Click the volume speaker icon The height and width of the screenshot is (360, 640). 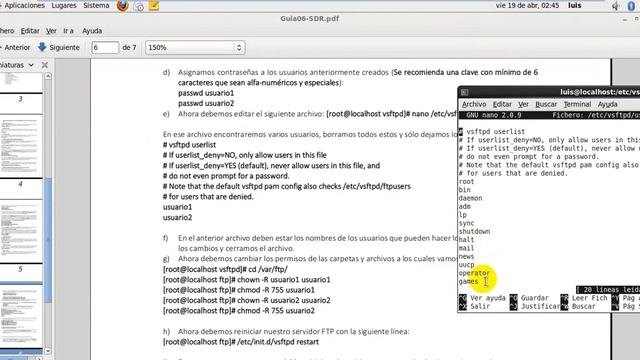(616, 6)
